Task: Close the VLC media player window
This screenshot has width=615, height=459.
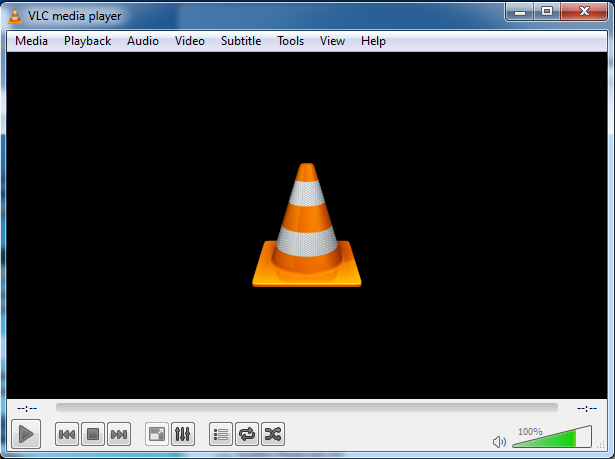Action: (x=584, y=11)
